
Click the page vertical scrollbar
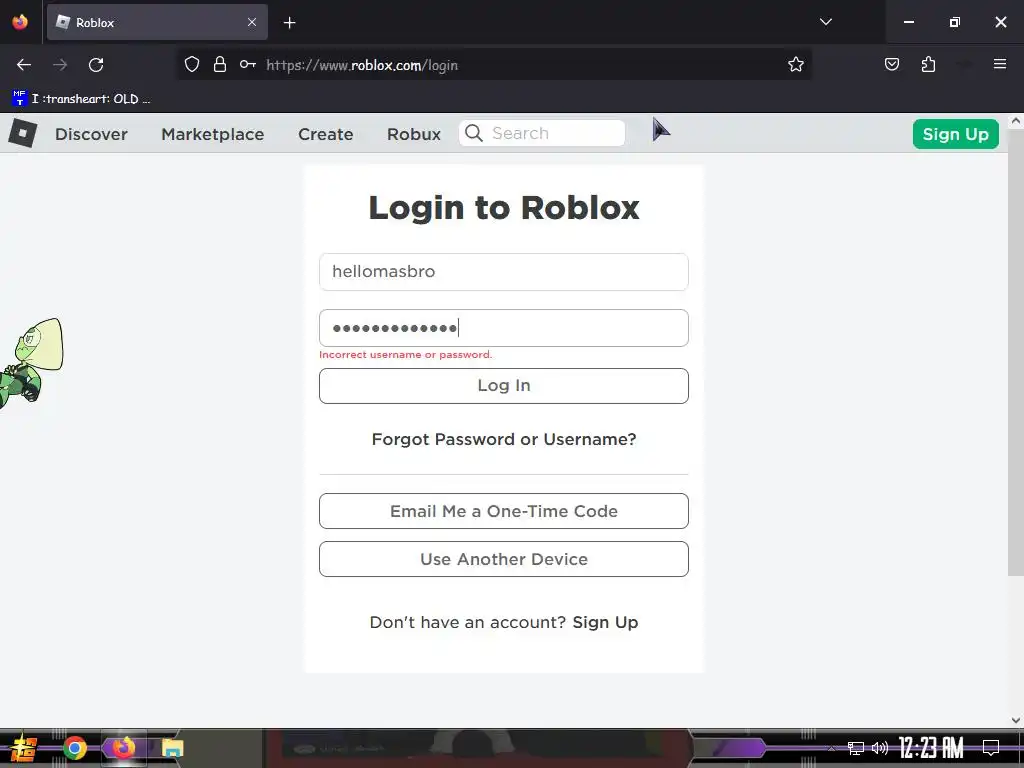coord(1016,353)
